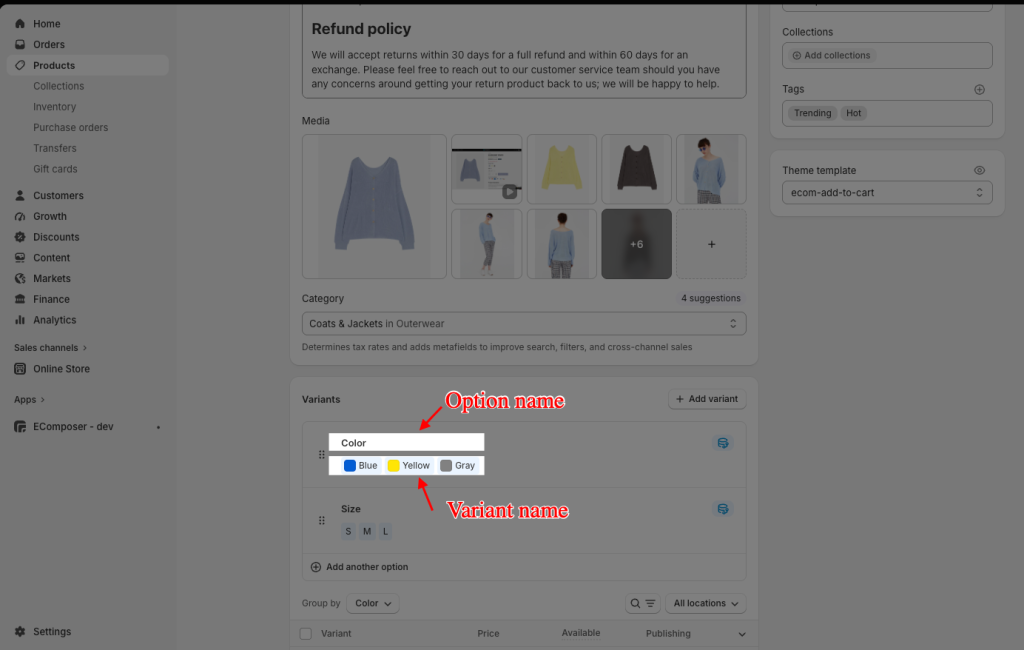Screen dimensions: 1024x650
Task: Click Add collections button
Action: 831,56
